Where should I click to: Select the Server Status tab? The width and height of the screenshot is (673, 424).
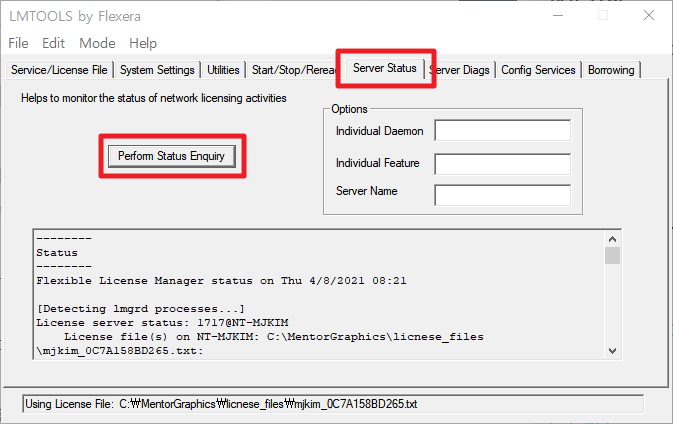click(385, 69)
